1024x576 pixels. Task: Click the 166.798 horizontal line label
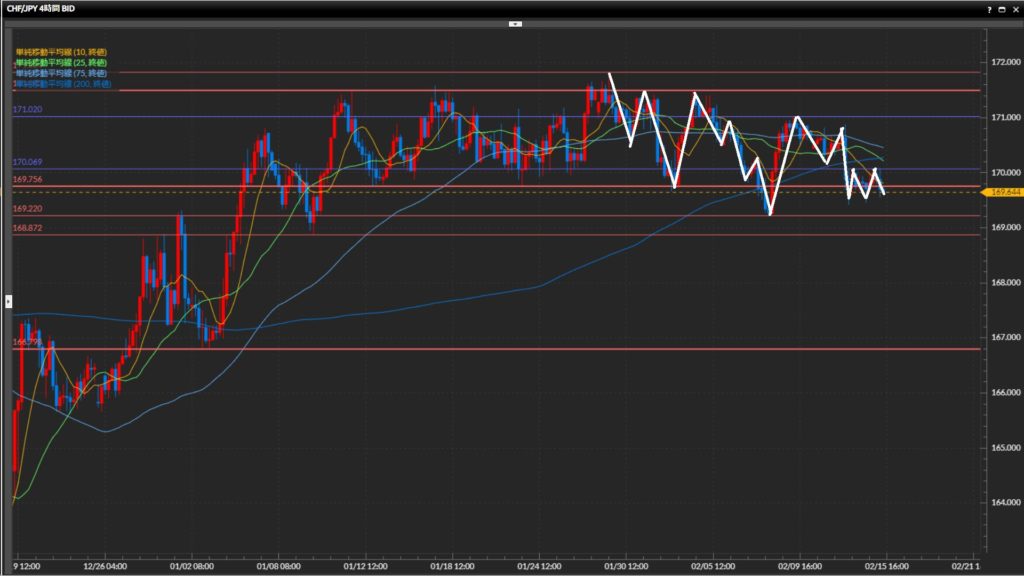27,342
